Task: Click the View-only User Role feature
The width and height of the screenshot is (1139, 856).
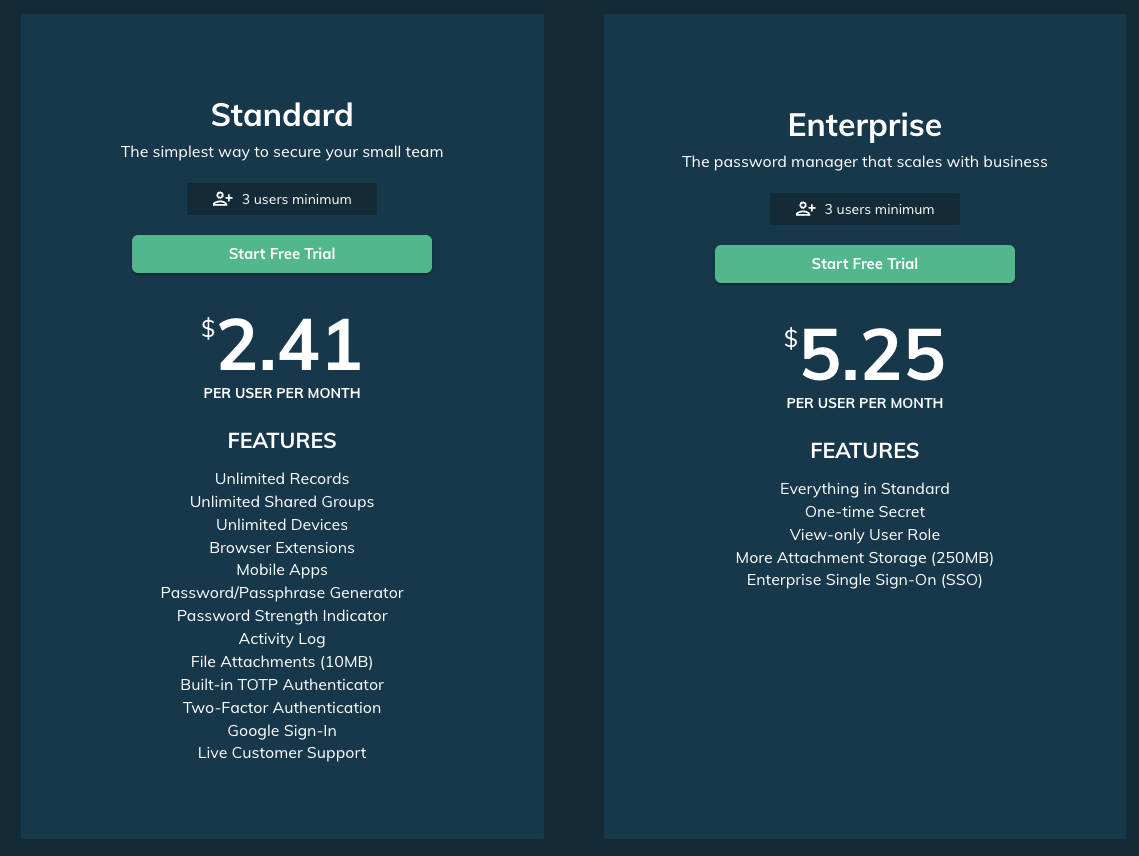Action: [x=864, y=535]
